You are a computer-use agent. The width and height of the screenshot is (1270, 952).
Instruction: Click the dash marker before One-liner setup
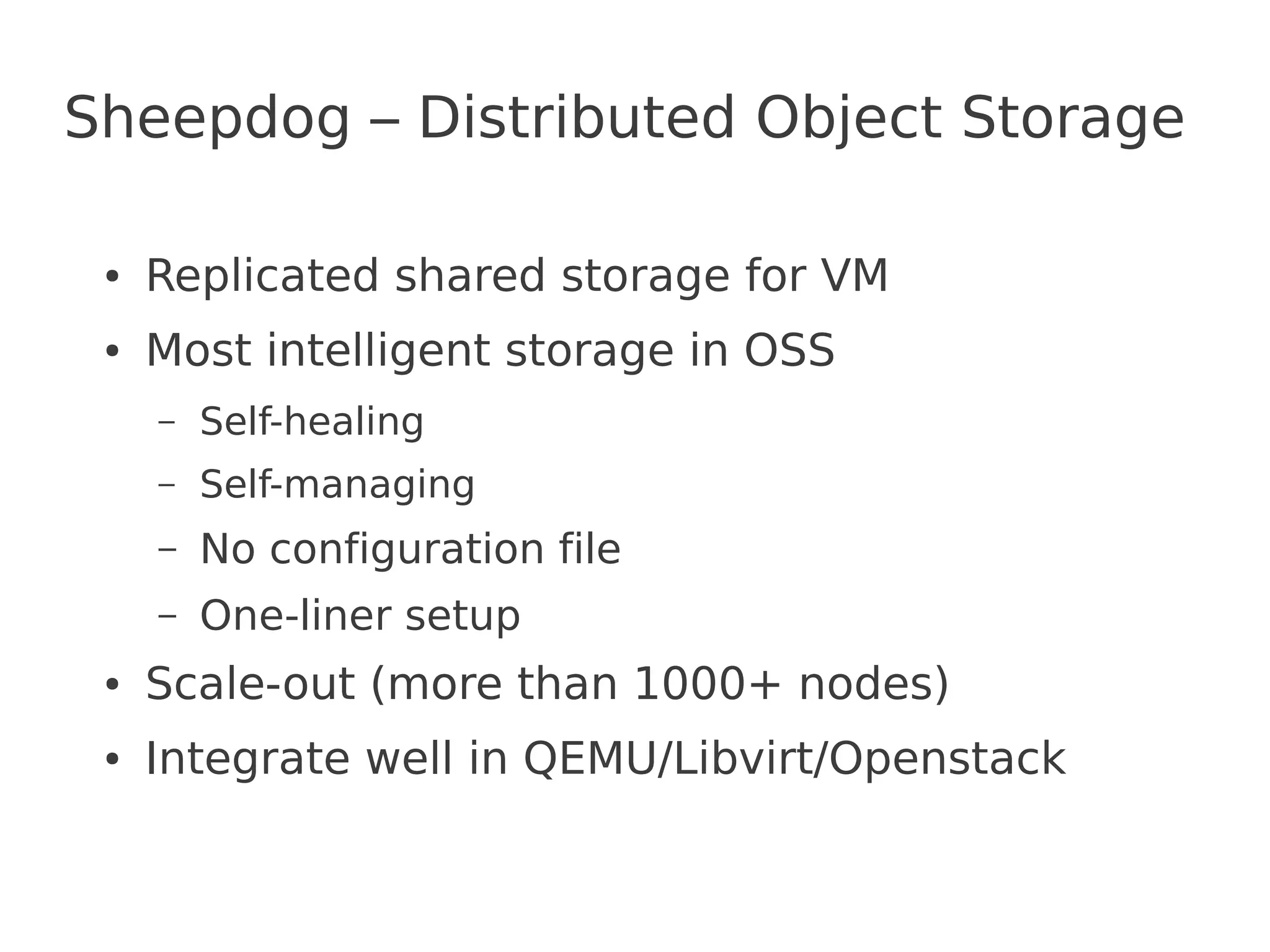(167, 616)
